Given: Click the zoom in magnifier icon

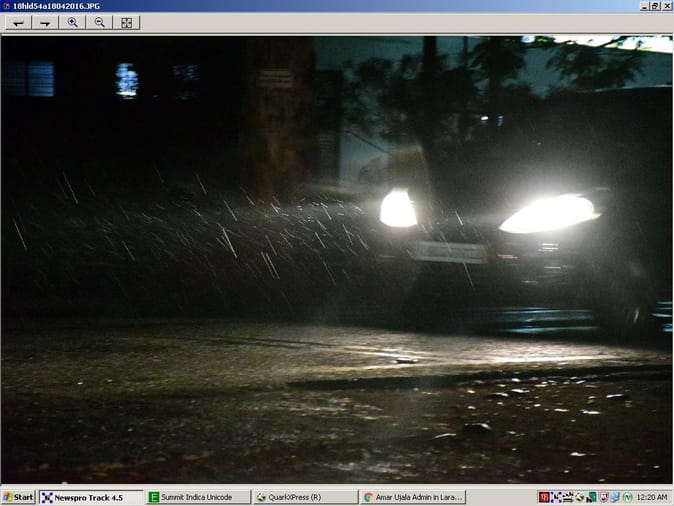Looking at the screenshot, I should 72,22.
